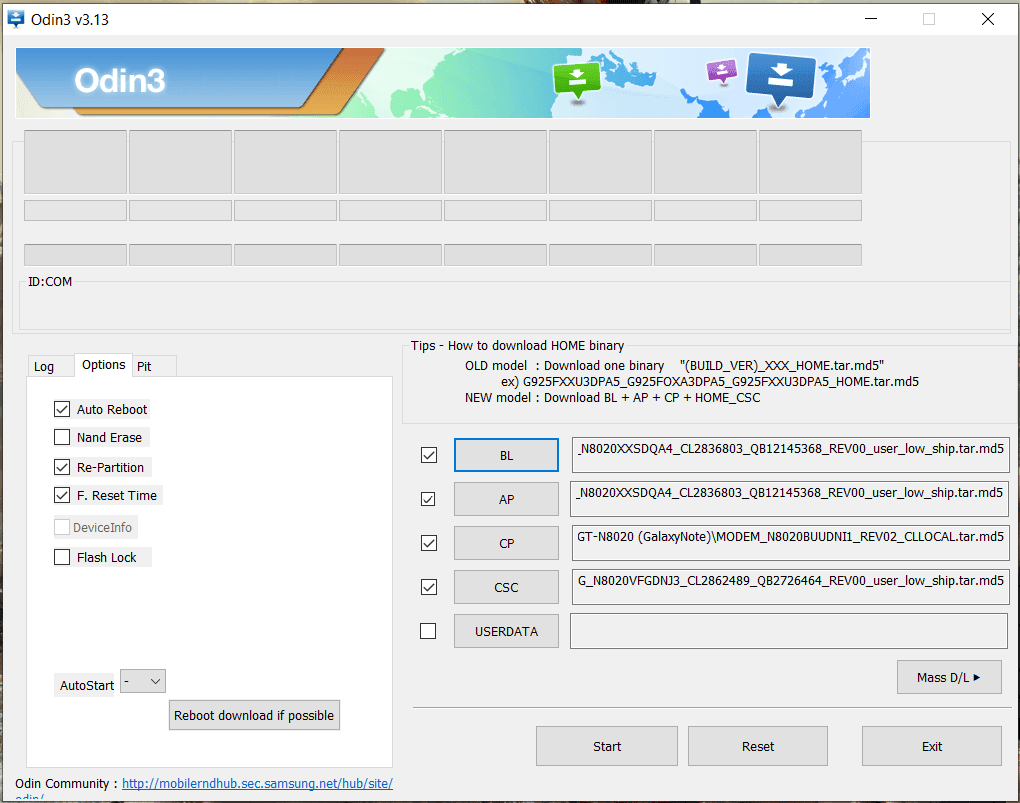Click the empty USERDATA path field
Screen dimensions: 1020x803
pos(789,631)
